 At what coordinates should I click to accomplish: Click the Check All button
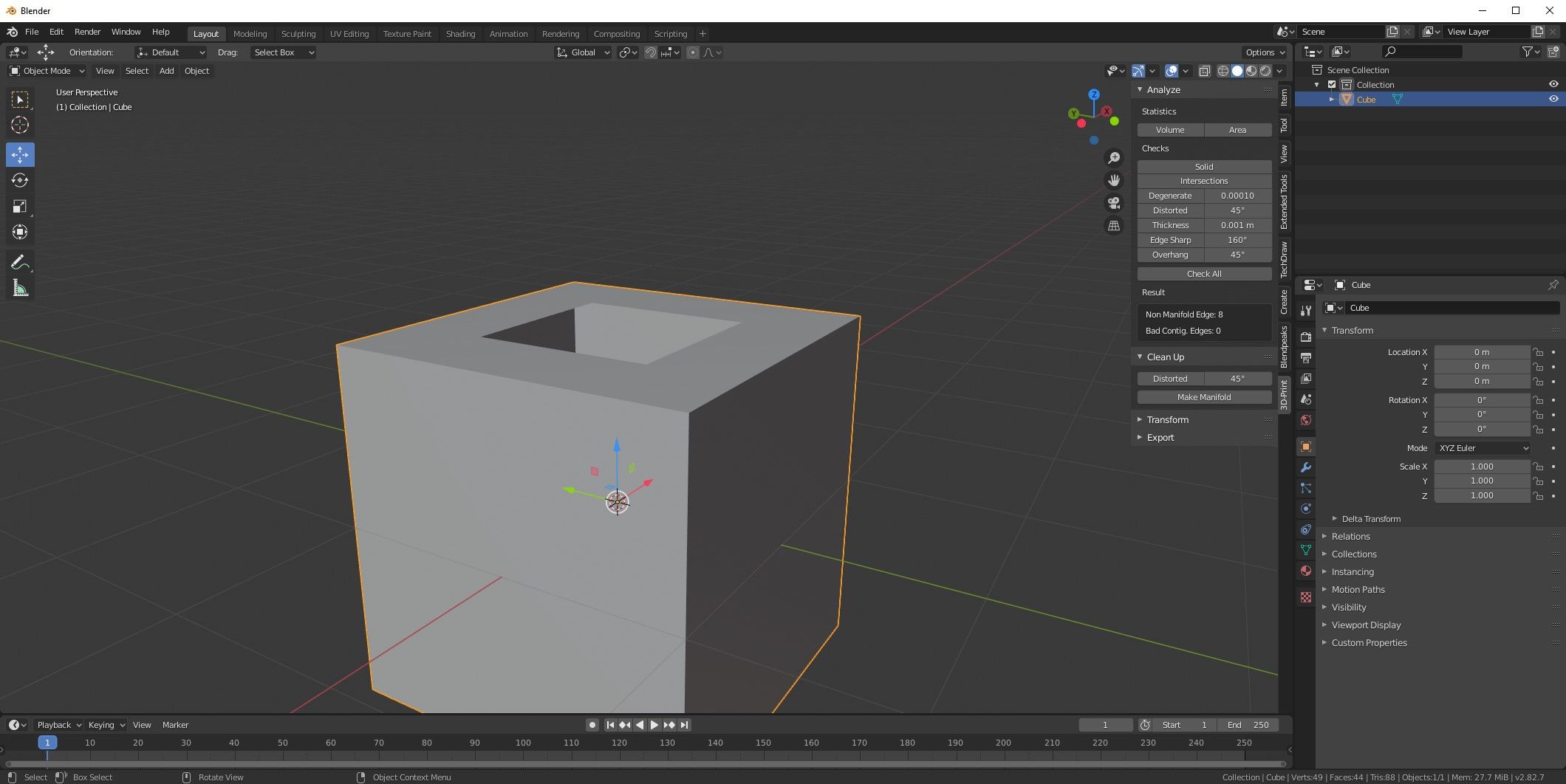coord(1203,273)
